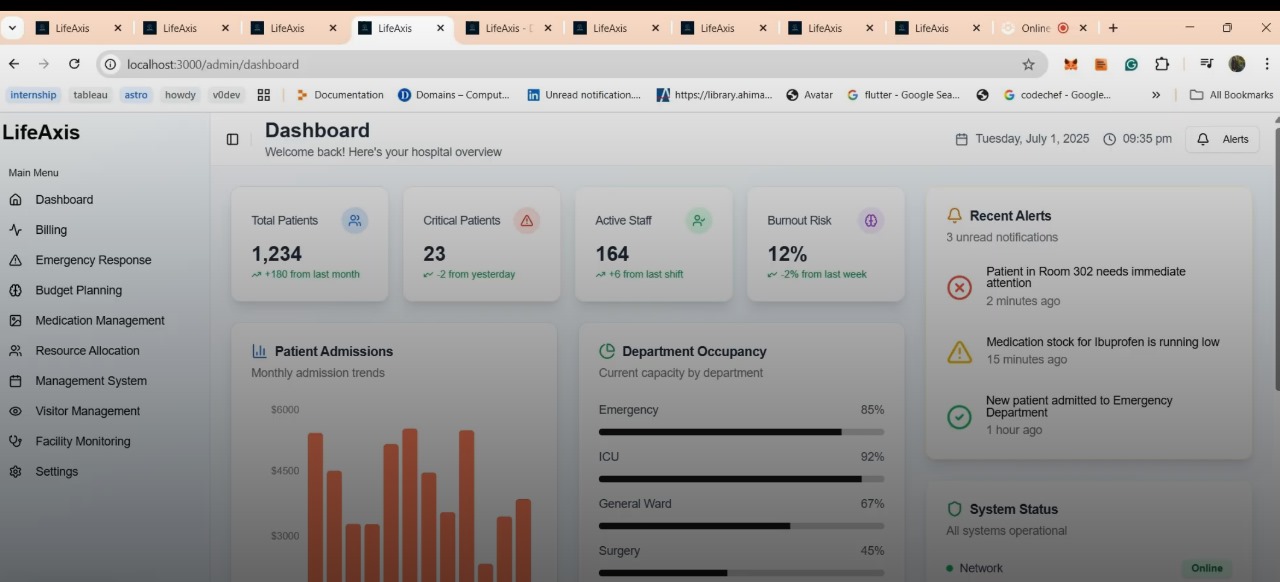Click the Visitor Management eye icon

coord(15,411)
